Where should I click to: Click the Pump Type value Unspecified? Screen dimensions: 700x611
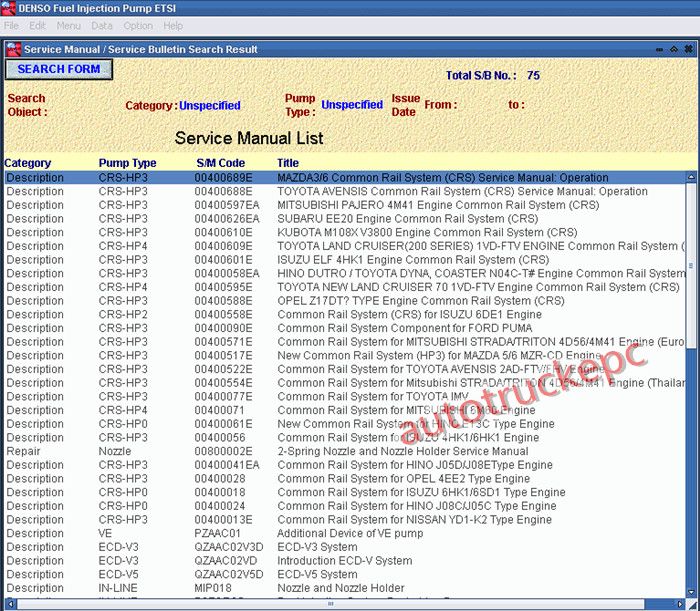(x=352, y=105)
